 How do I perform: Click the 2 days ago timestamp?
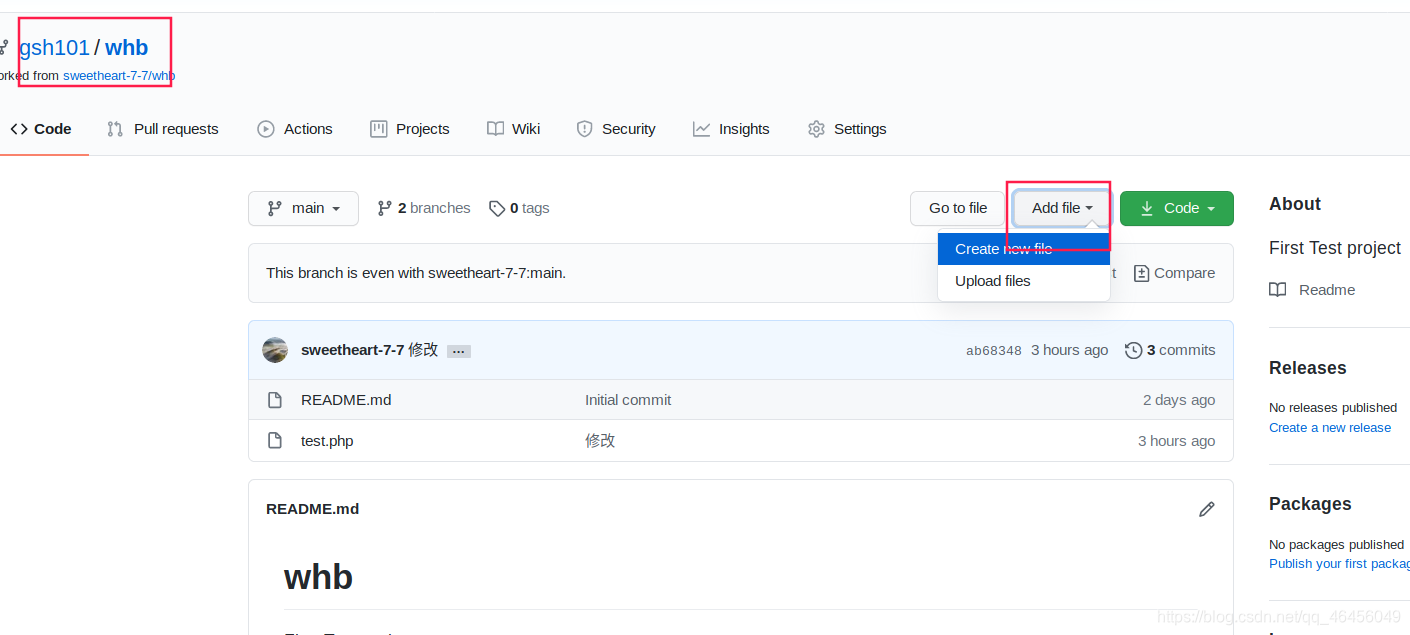point(1179,400)
